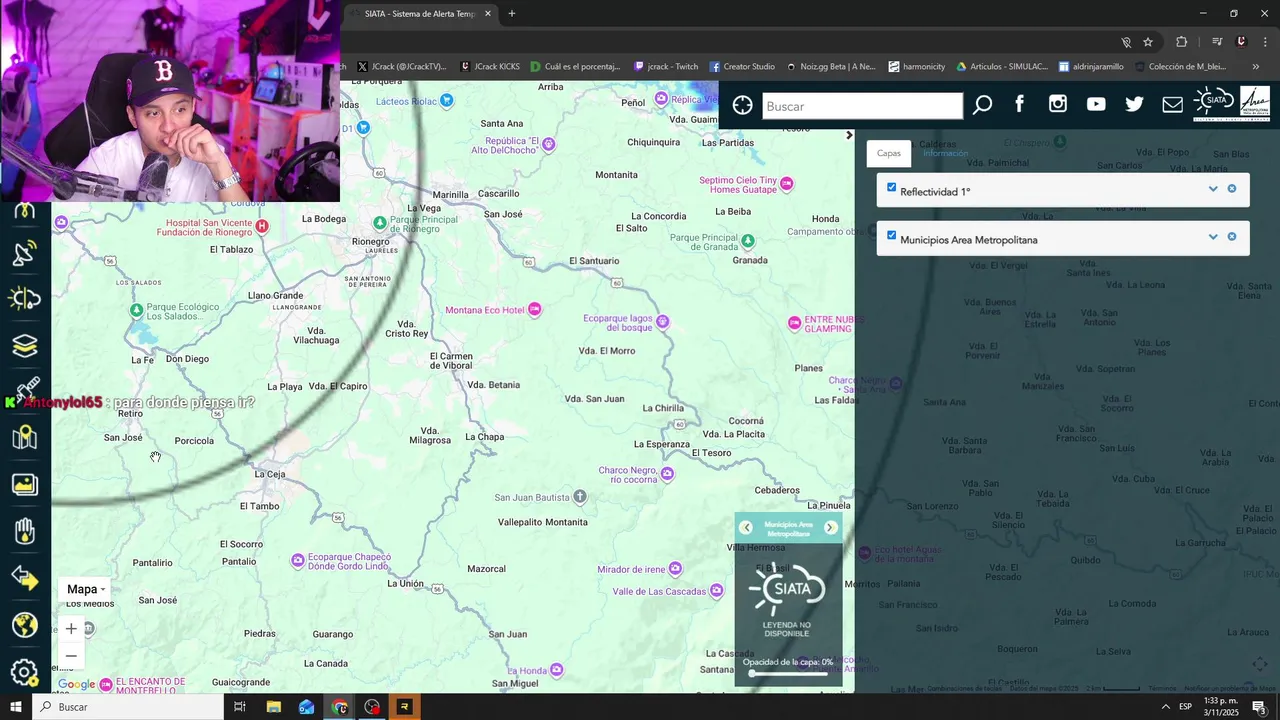Open SIATA Instagram icon
1280x720 pixels.
coord(1058,104)
